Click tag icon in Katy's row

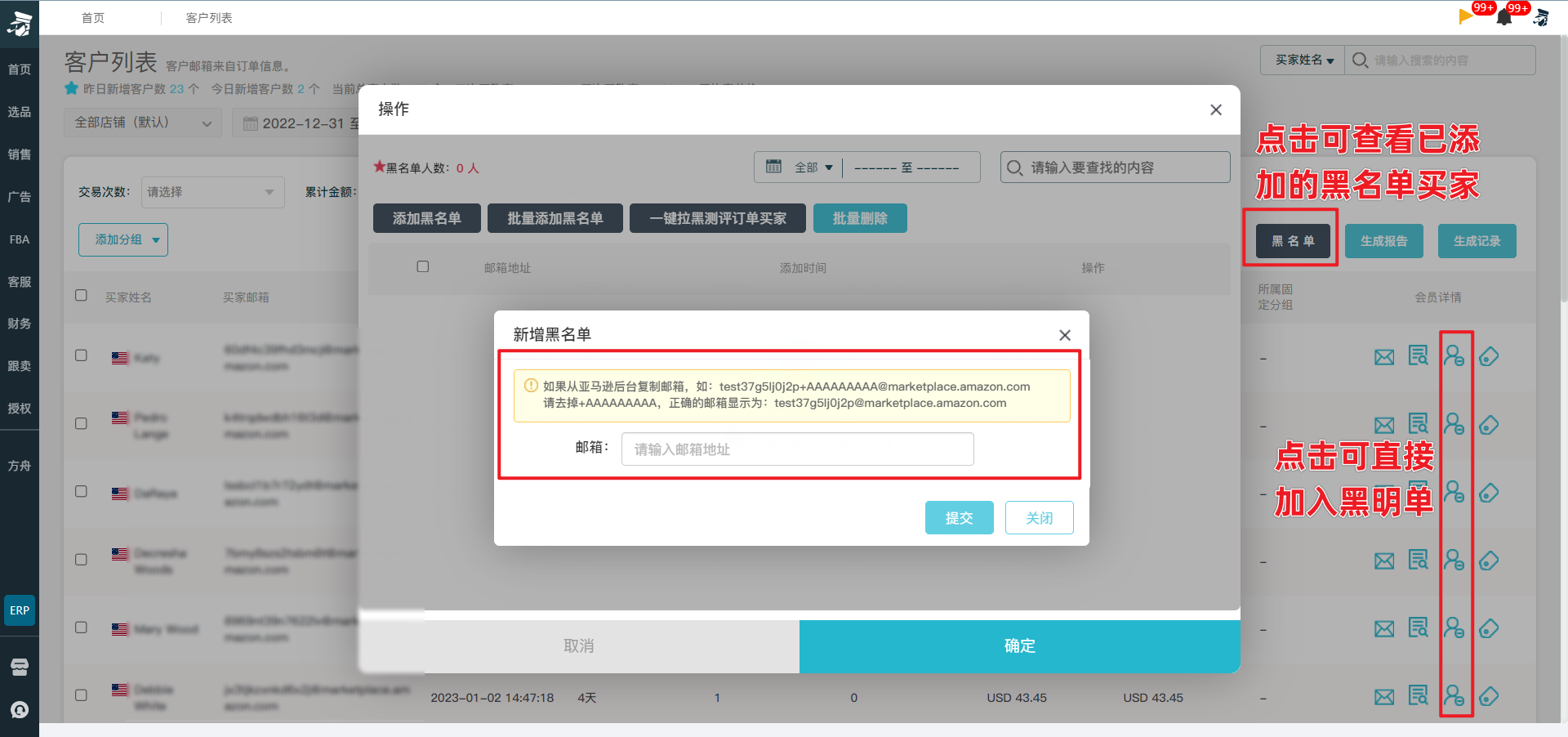pos(1489,356)
